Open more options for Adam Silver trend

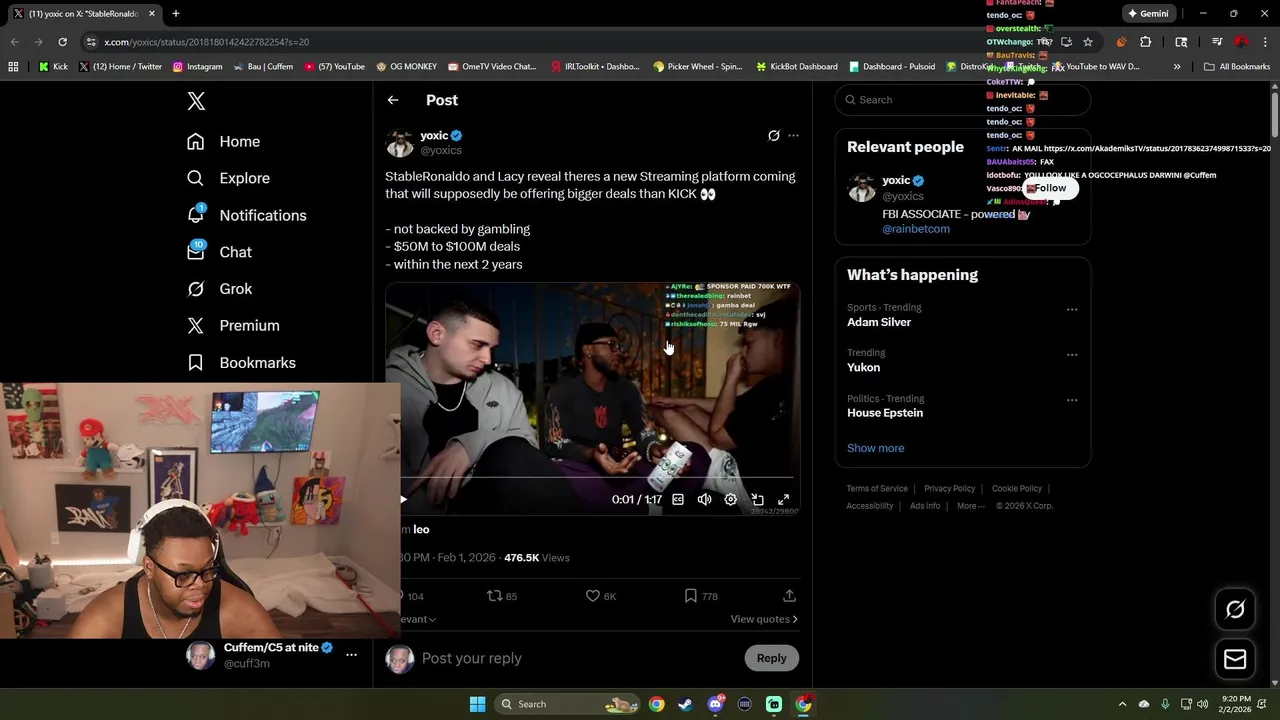pos(1072,309)
